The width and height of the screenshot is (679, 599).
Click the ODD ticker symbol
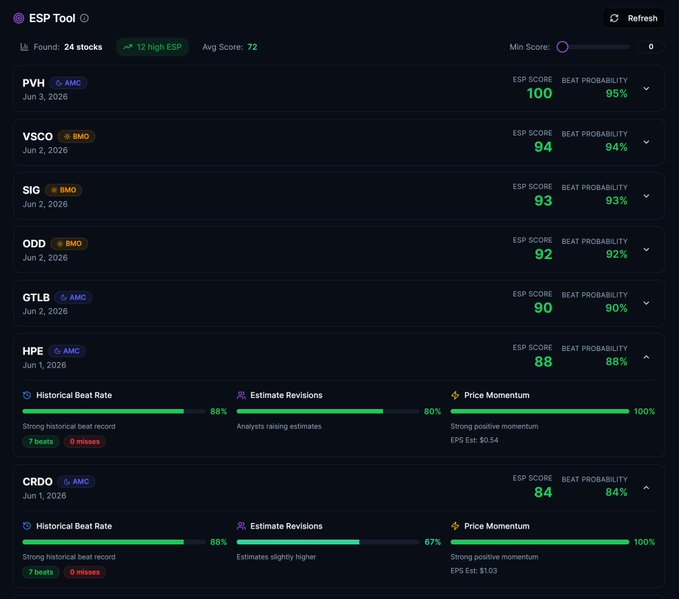pyautogui.click(x=34, y=244)
